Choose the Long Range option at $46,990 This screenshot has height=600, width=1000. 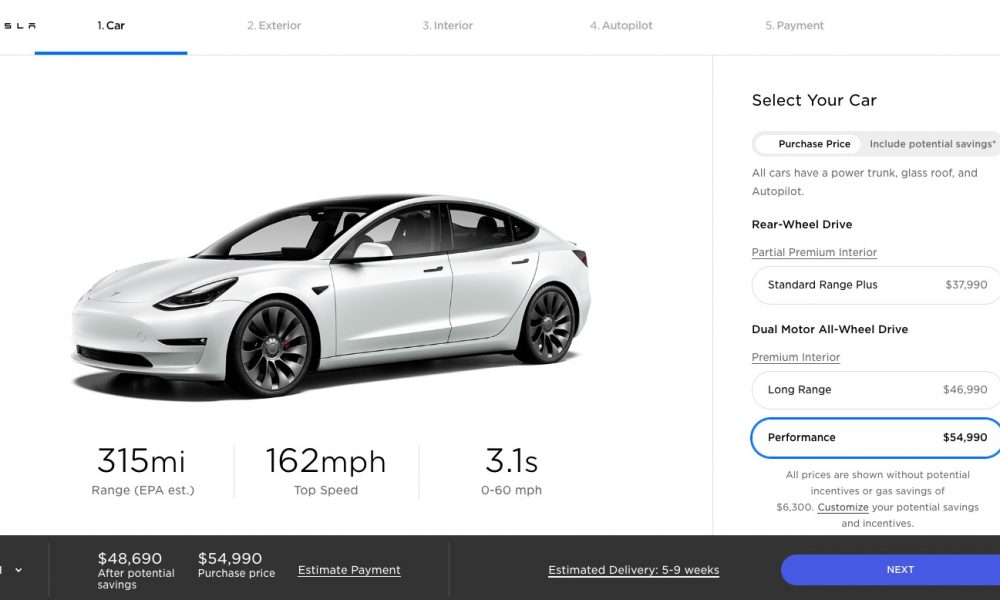[876, 390]
